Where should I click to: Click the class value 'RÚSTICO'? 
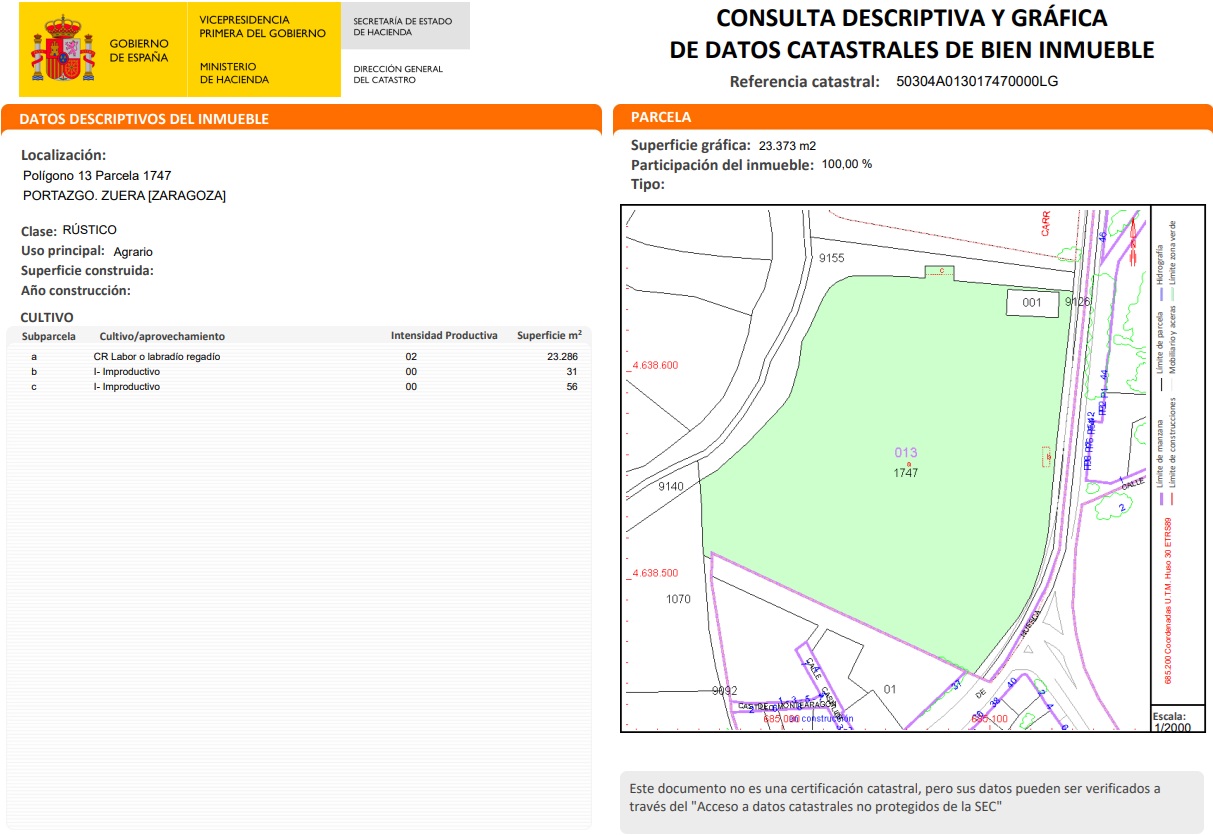[x=89, y=230]
